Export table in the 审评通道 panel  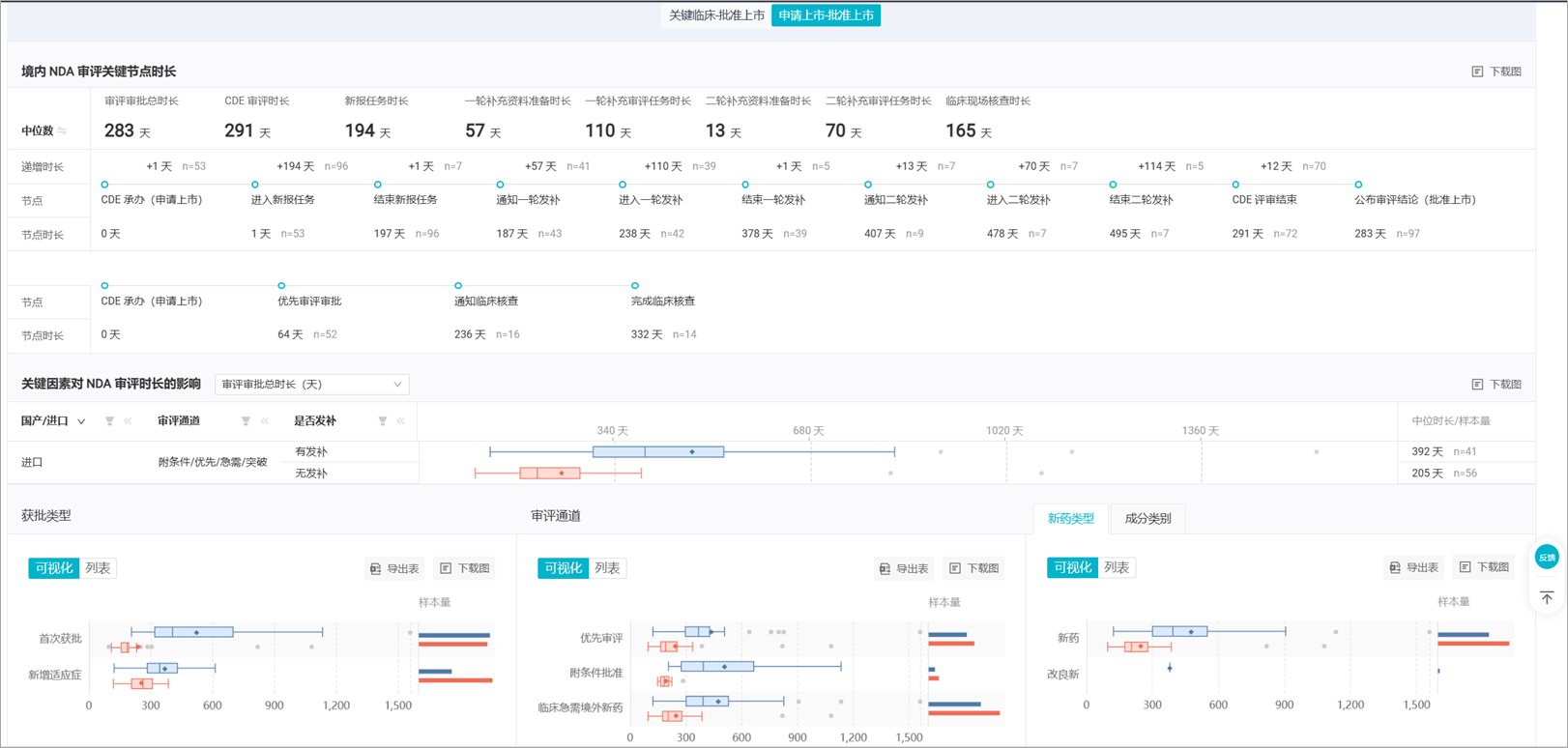click(904, 568)
